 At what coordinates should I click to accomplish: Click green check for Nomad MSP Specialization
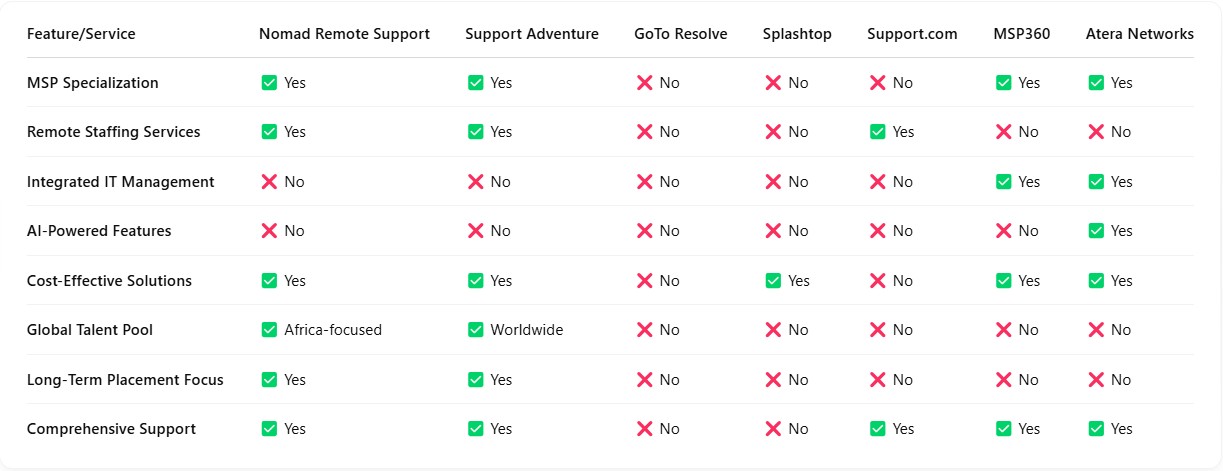pyautogui.click(x=269, y=83)
